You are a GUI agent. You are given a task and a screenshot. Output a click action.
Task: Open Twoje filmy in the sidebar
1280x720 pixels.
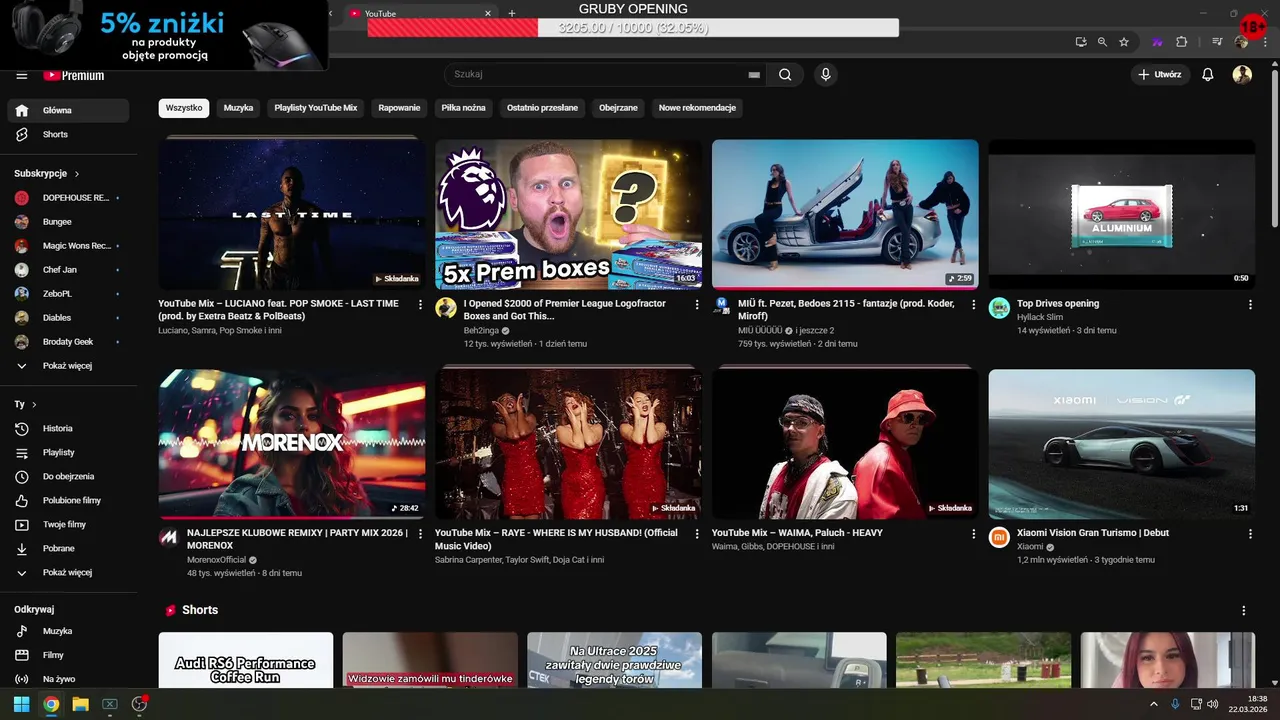point(68,524)
